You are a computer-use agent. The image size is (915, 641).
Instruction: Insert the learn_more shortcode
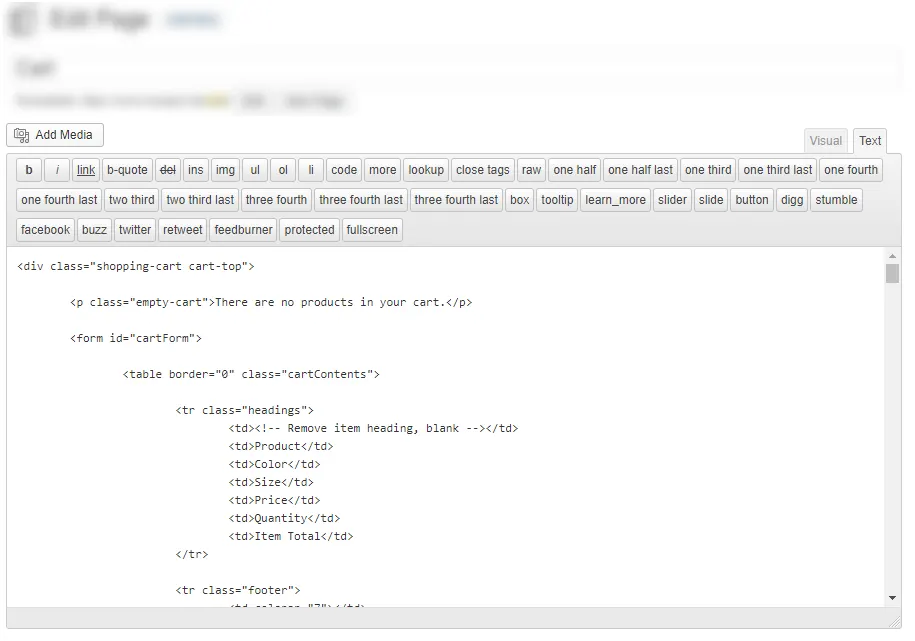click(x=616, y=200)
